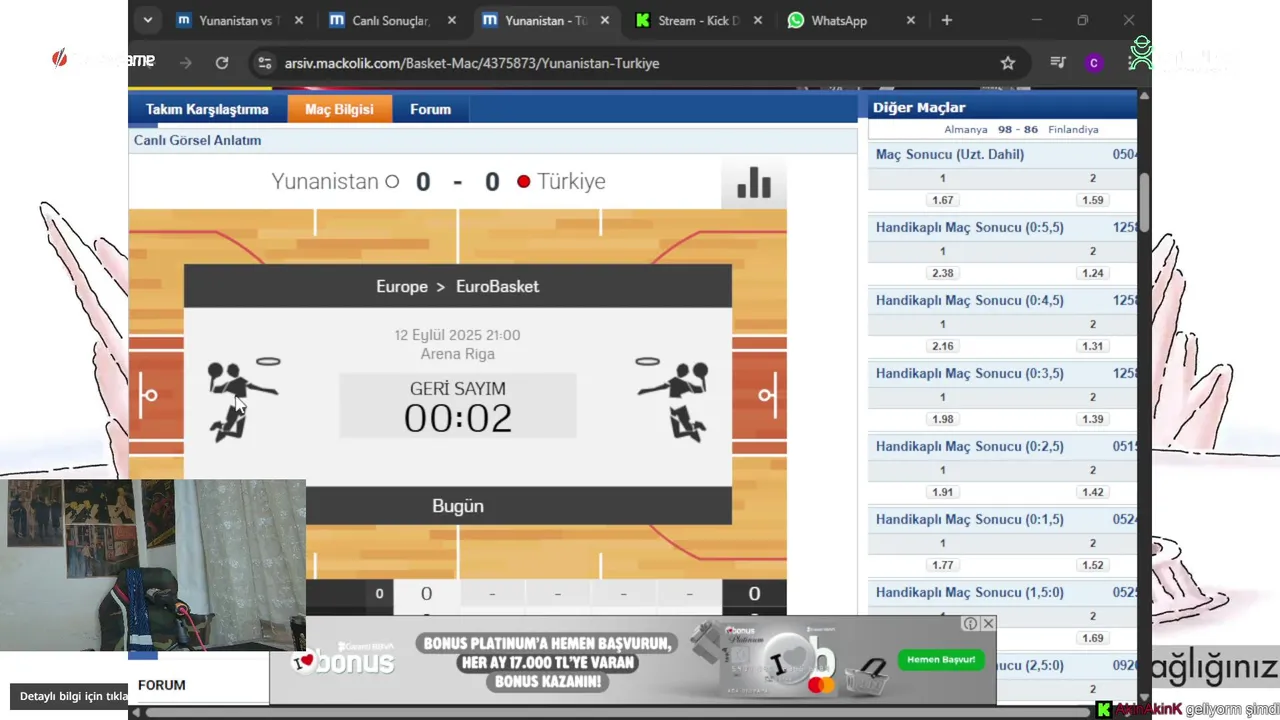Open the FORUM section heading
Viewport: 1280px width, 720px height.
(x=162, y=685)
